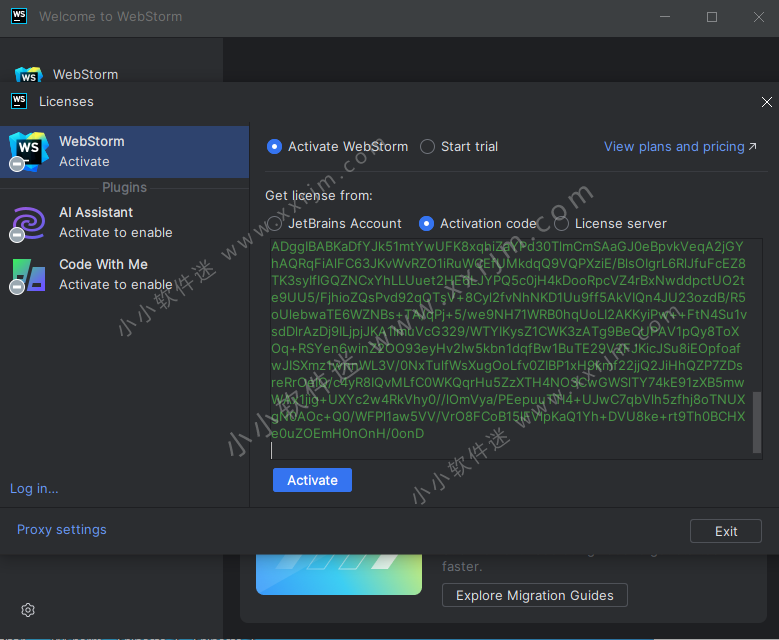Choose the Start trial radio option
Screen dimensions: 779x640
(x=428, y=147)
